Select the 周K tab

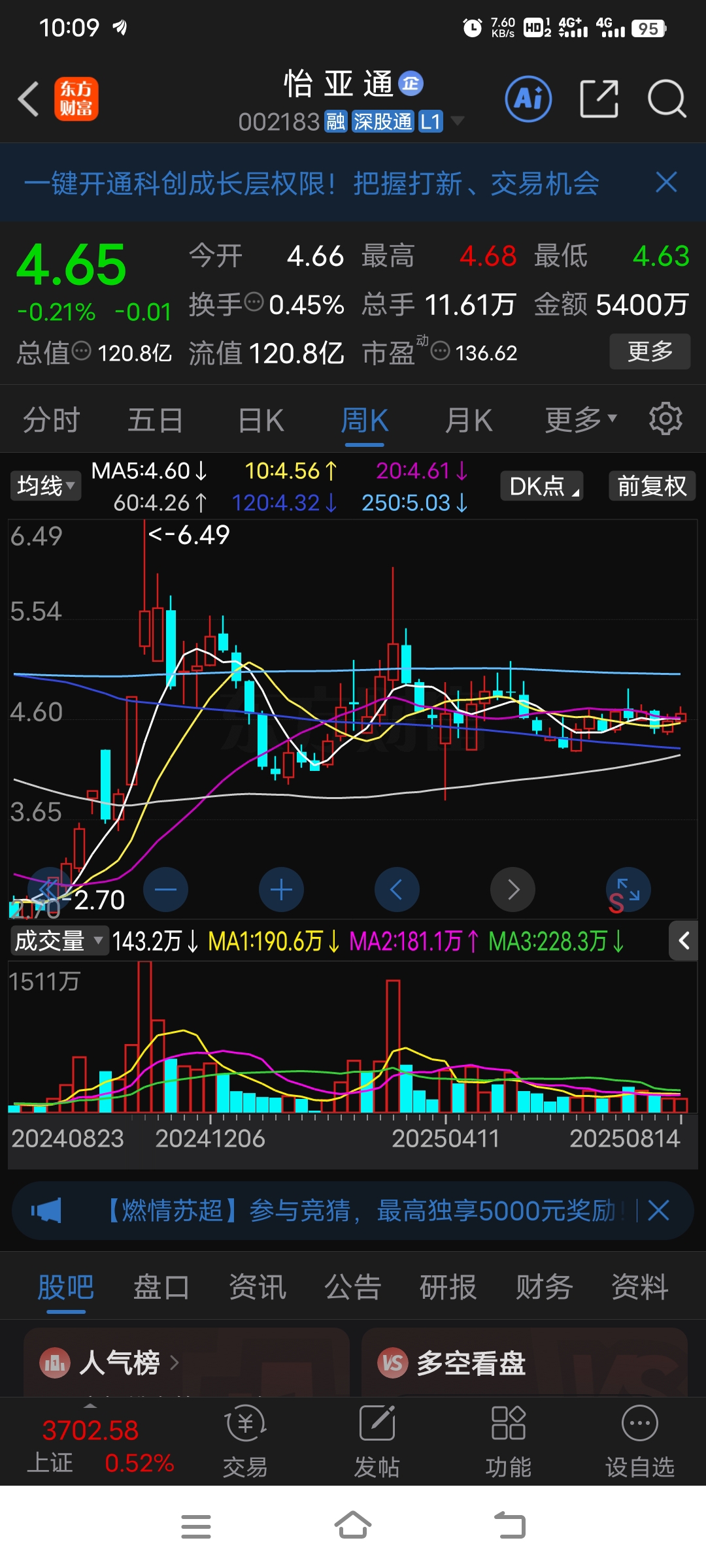pos(364,419)
